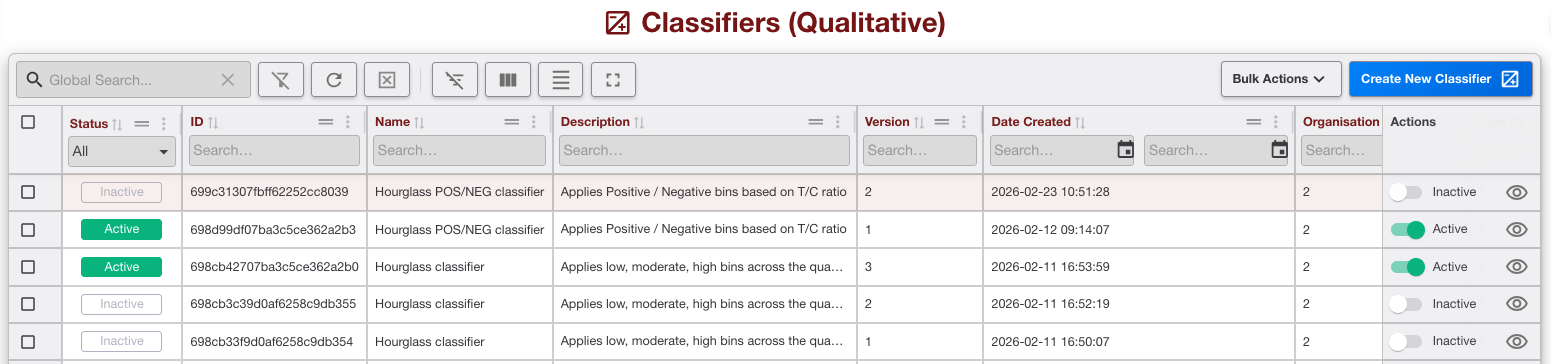Click the Create New Classifier button
Image resolution: width=1551 pixels, height=364 pixels.
(x=1440, y=79)
